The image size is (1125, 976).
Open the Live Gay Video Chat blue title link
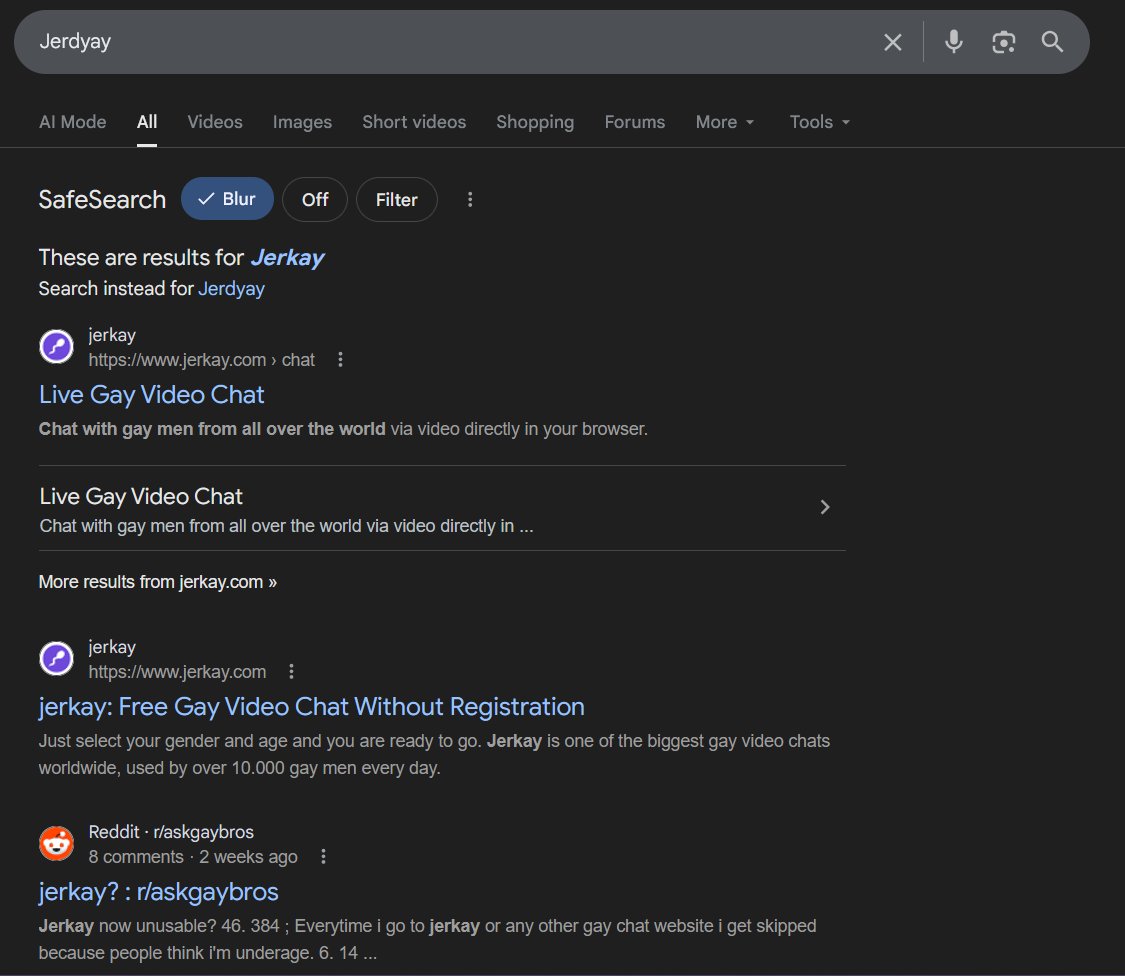[x=151, y=395]
